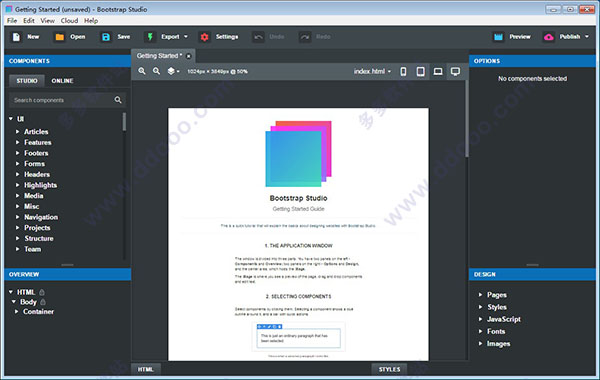Click the New document icon

16,37
